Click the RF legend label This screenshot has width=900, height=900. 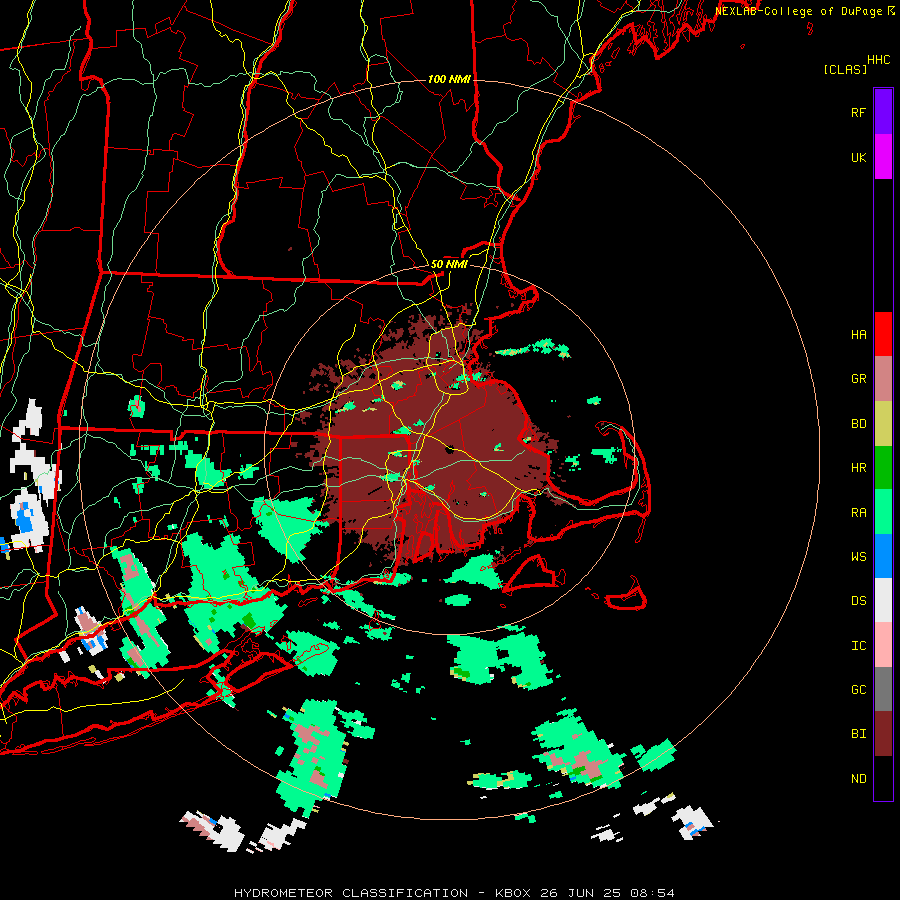coord(858,112)
